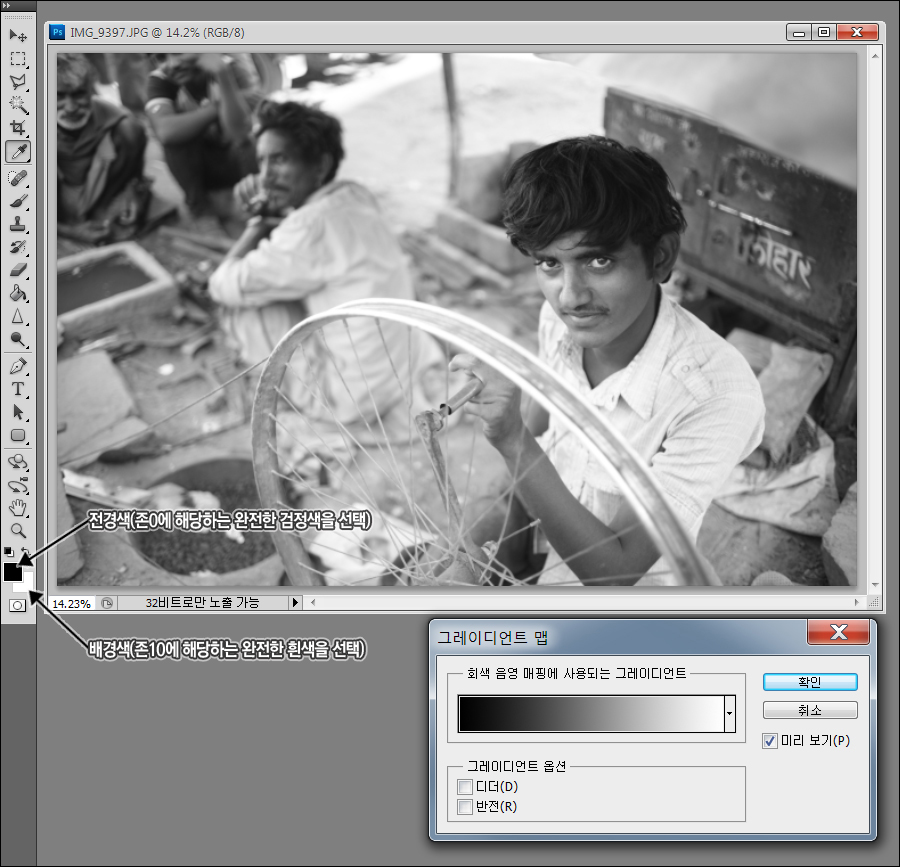Image resolution: width=900 pixels, height=867 pixels.
Task: Select the Path Selection arrow tool
Action: pyautogui.click(x=18, y=412)
